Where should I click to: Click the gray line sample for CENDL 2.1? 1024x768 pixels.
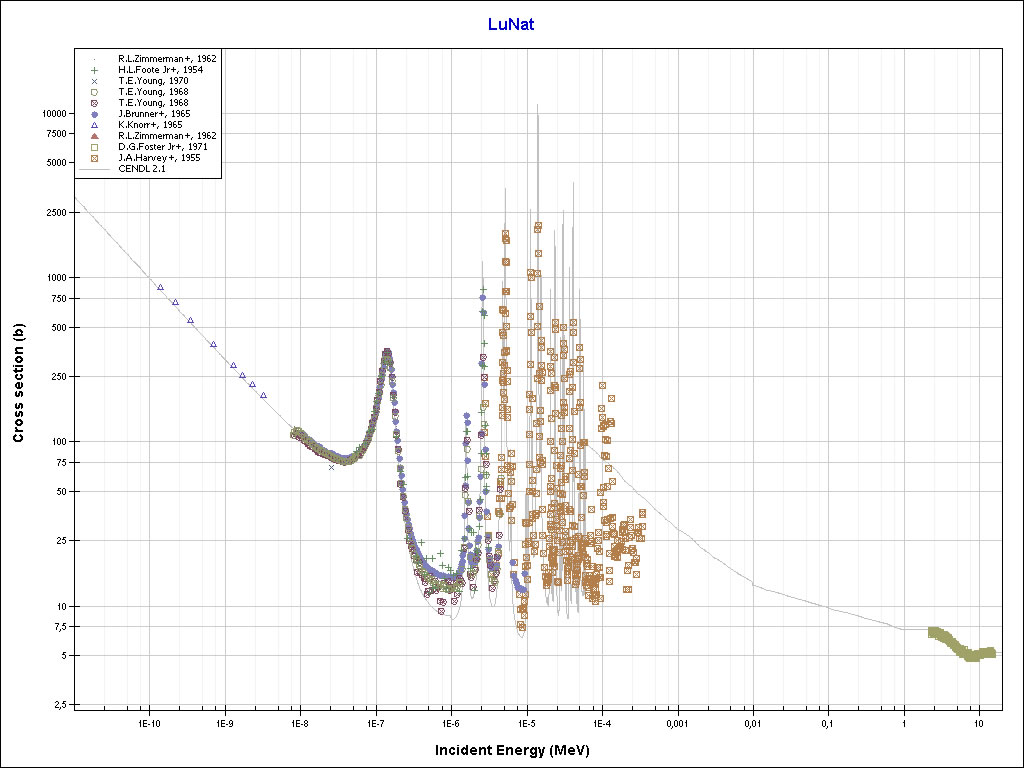tap(94, 169)
